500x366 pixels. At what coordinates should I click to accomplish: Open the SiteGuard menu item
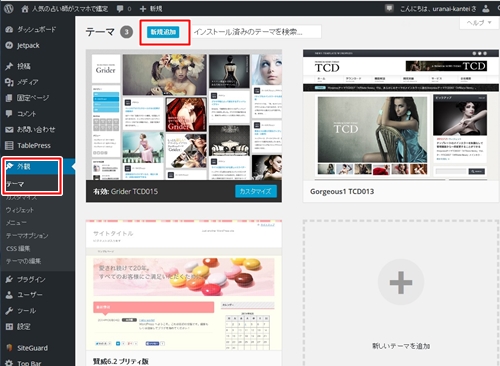click(32, 348)
